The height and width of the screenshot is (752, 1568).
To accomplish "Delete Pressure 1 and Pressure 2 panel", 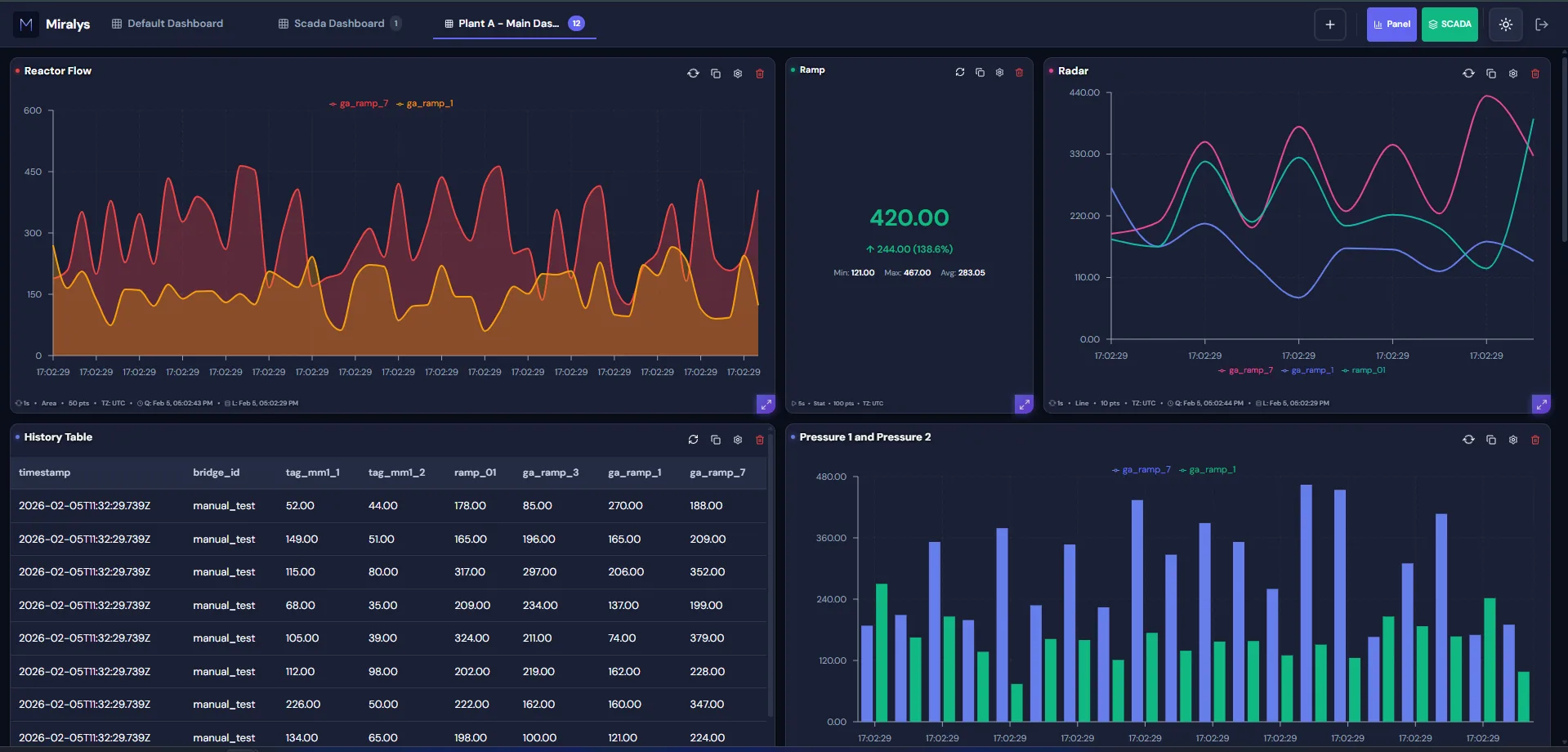I will click(1535, 440).
